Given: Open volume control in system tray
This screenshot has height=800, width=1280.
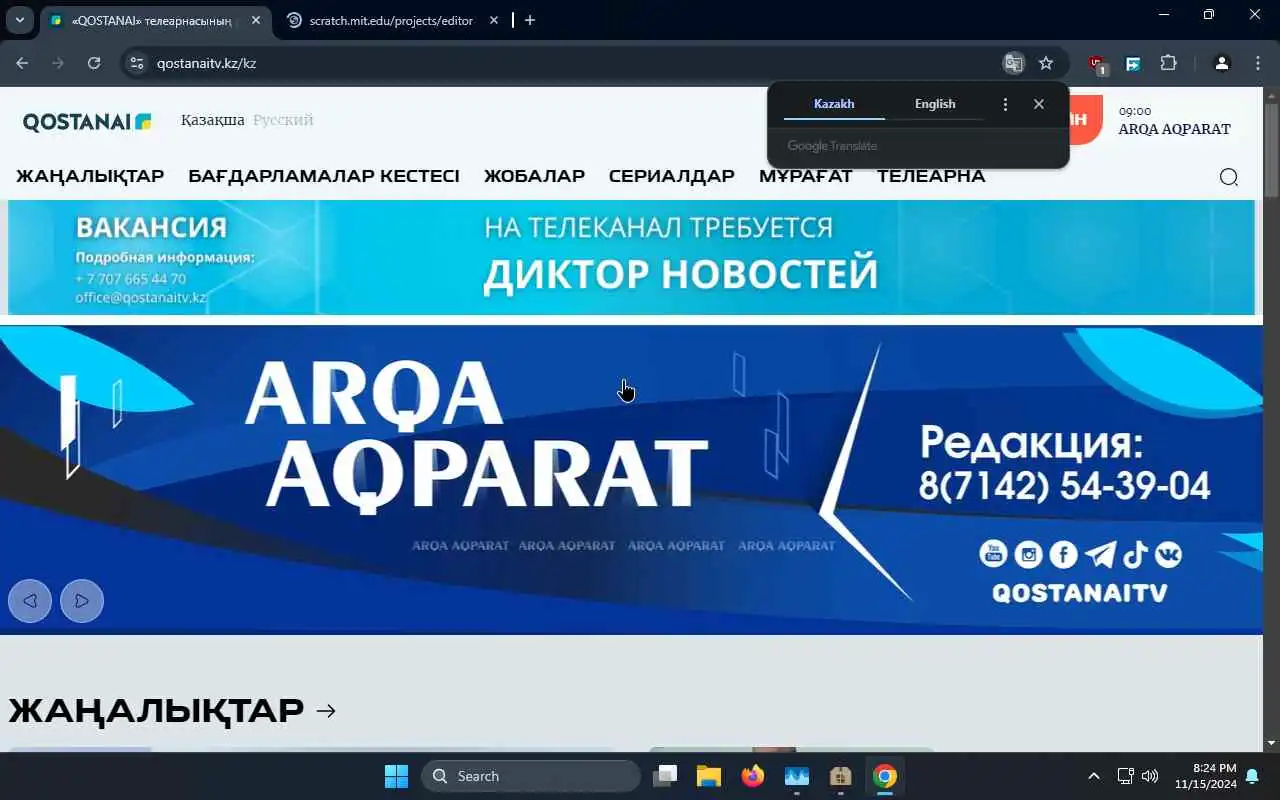Looking at the screenshot, I should tap(1150, 776).
